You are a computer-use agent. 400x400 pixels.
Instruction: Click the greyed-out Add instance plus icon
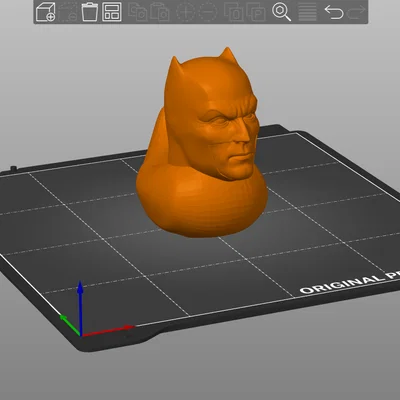point(185,12)
